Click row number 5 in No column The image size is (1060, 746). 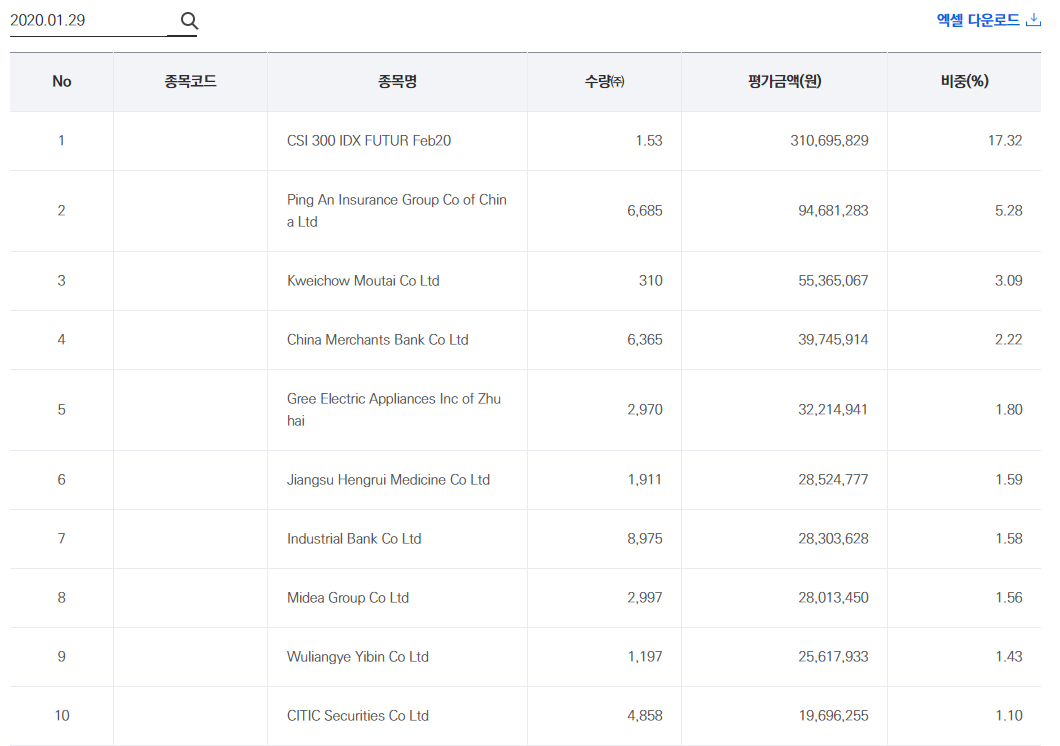point(62,409)
